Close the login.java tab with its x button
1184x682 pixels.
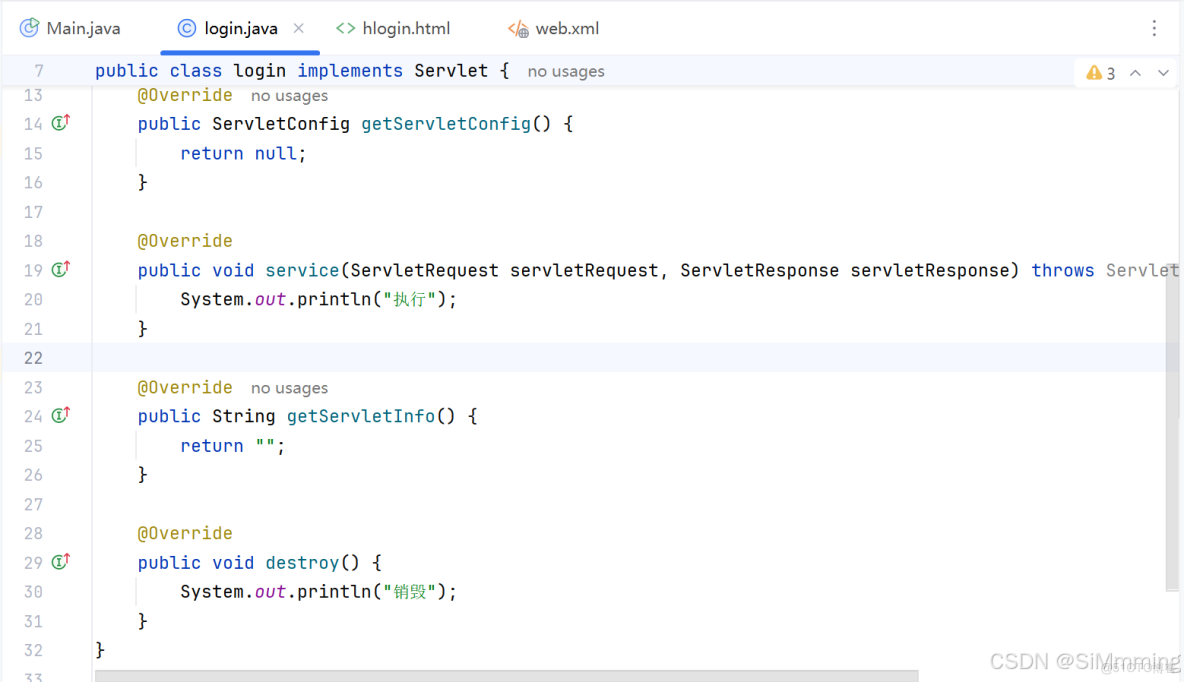click(x=298, y=28)
